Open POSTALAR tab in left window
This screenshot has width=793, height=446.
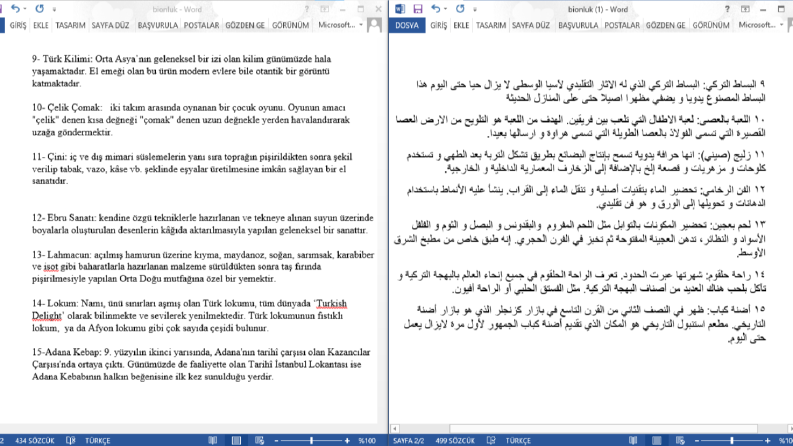click(201, 25)
